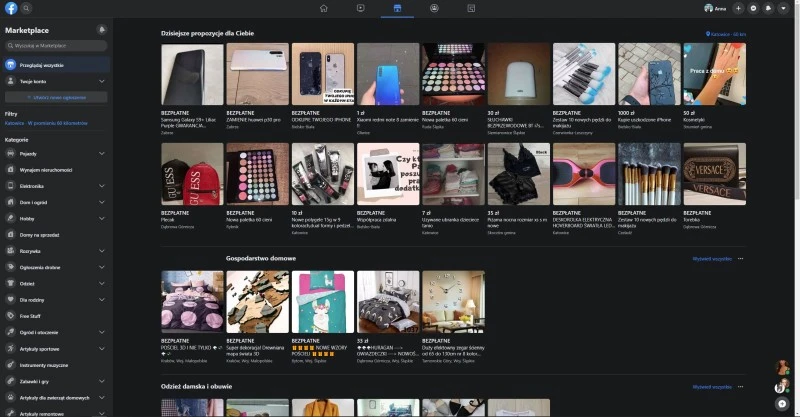Expand the Rozrywka category chevron
This screenshot has width=800, height=417.
[102, 251]
